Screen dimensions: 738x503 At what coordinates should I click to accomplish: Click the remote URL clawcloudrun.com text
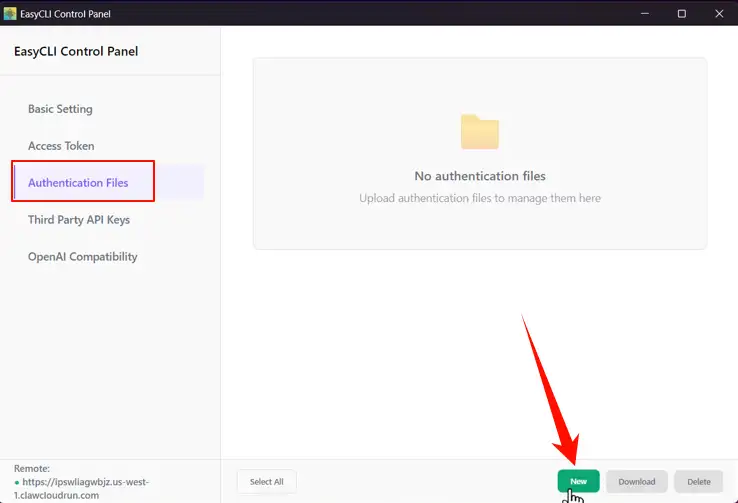pyautogui.click(x=81, y=488)
